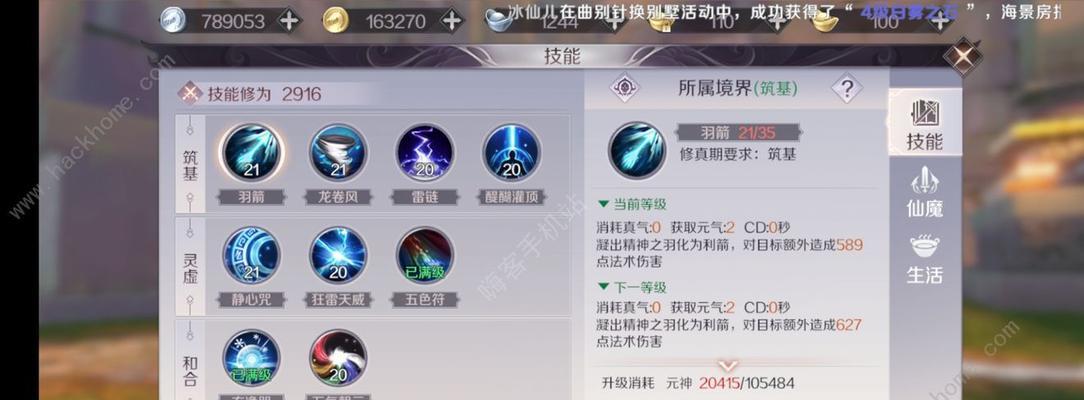The width and height of the screenshot is (1084, 400).
Task: Select the 羽箭 skill icon
Action: coord(252,153)
